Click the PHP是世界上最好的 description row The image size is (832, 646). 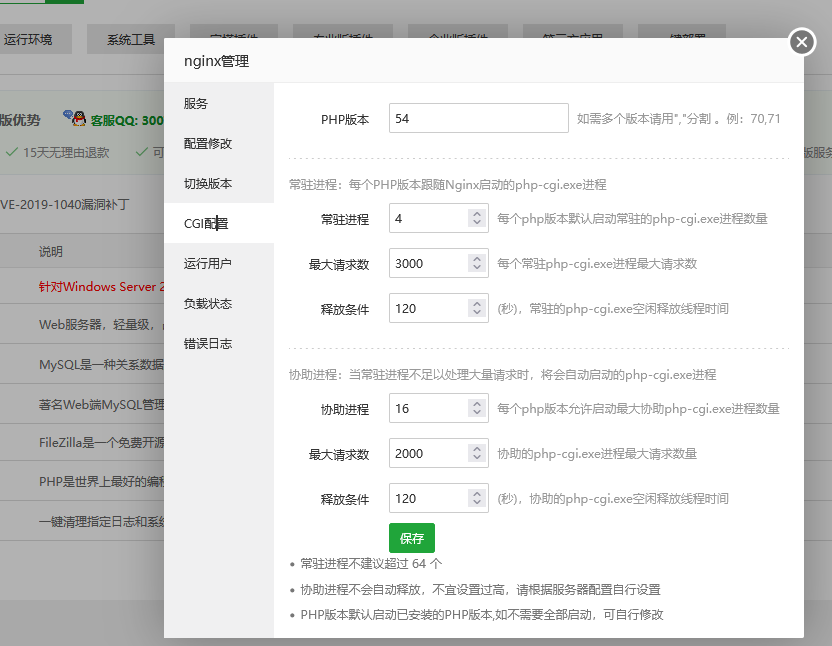click(x=101, y=481)
